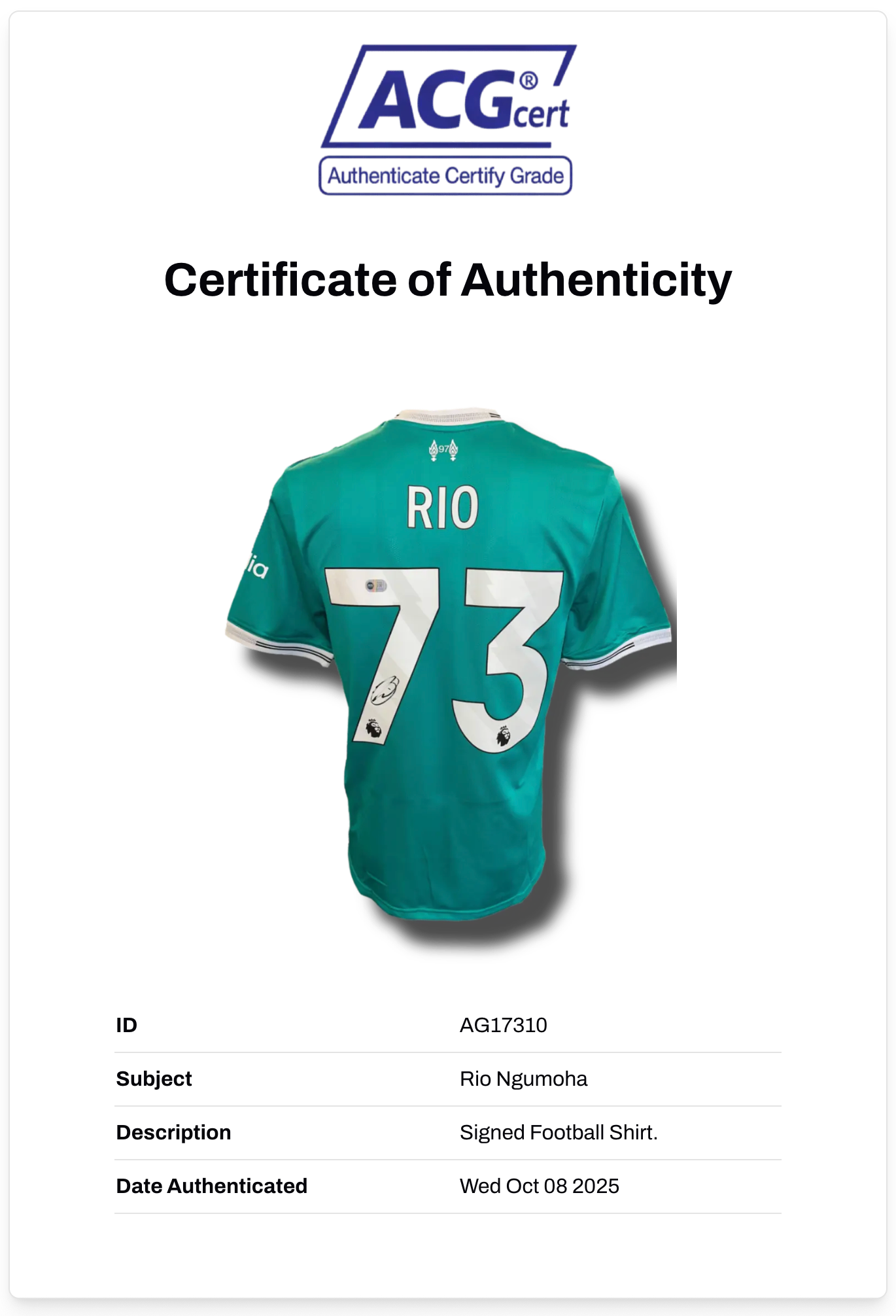Click the Authenticate Certify Grade tagline badge
Screen dimensions: 896x1316
point(445,176)
